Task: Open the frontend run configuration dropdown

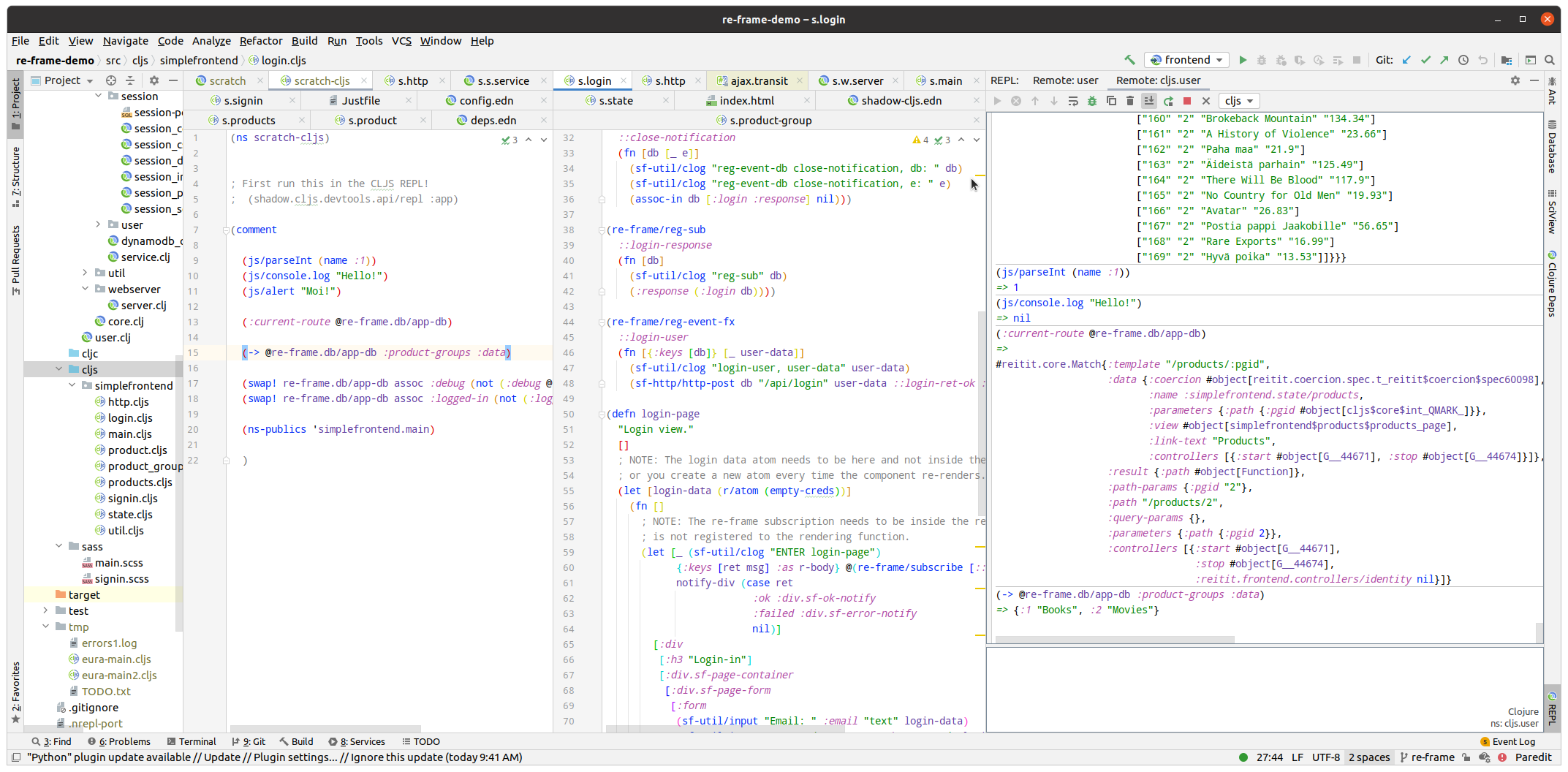Action: click(1186, 59)
